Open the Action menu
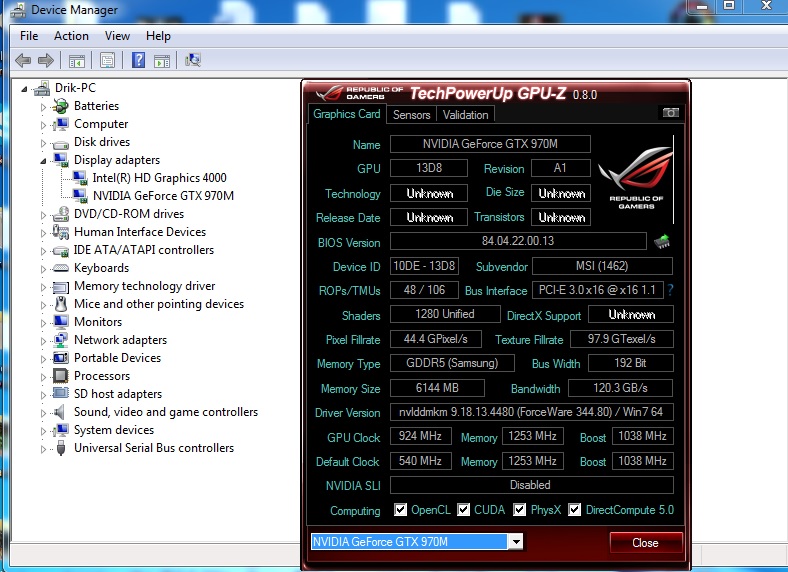 (71, 36)
